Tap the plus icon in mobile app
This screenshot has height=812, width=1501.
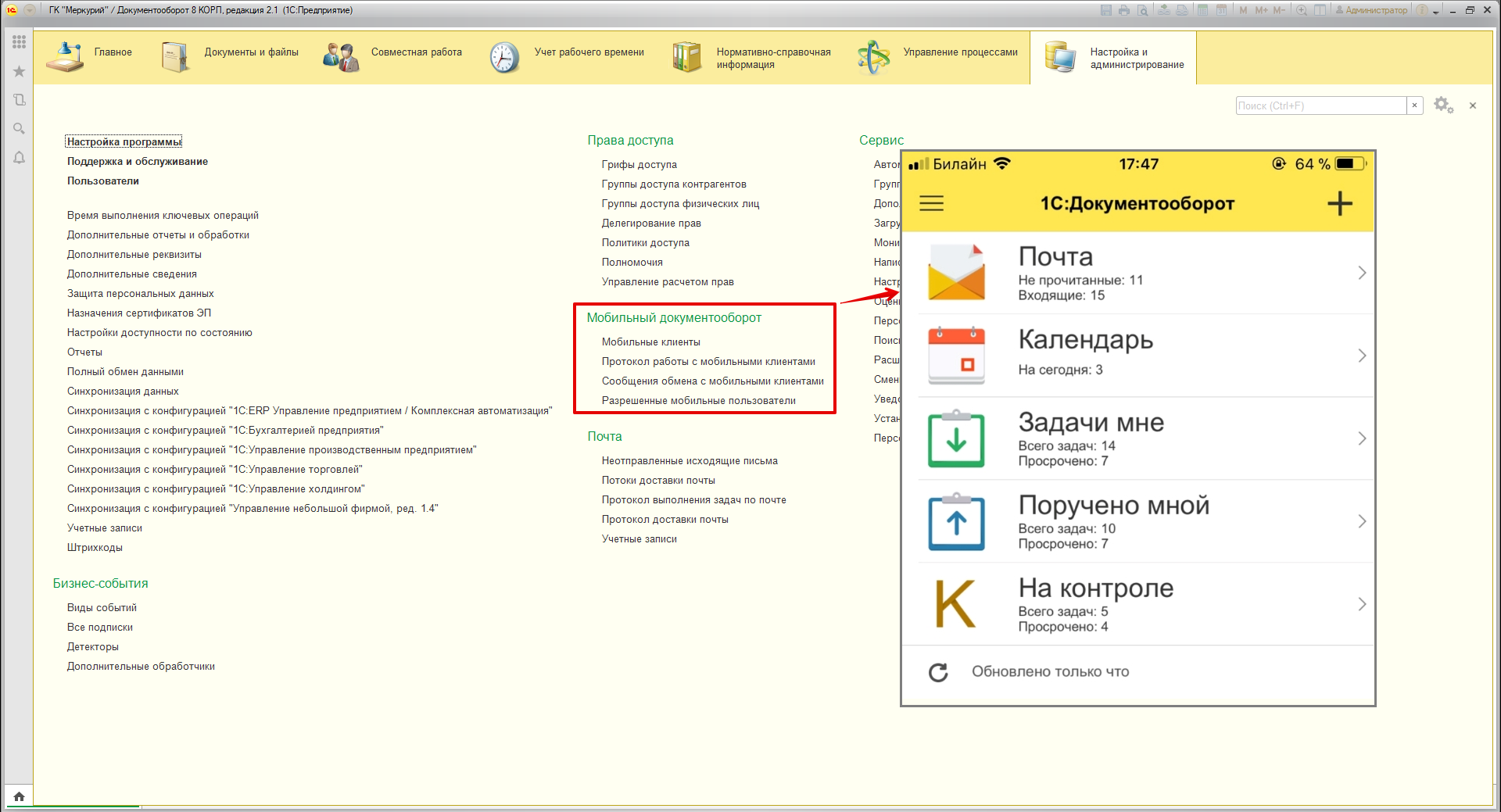pyautogui.click(x=1340, y=203)
